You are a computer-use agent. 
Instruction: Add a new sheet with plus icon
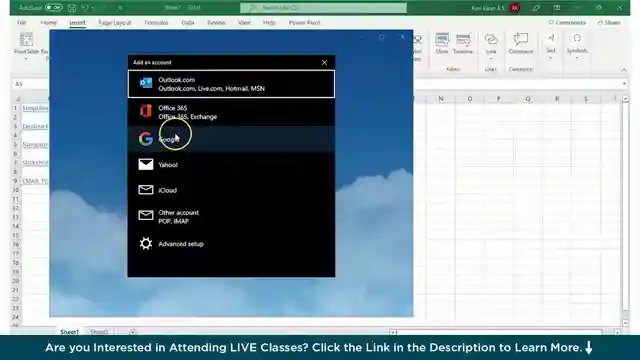[x=132, y=332]
